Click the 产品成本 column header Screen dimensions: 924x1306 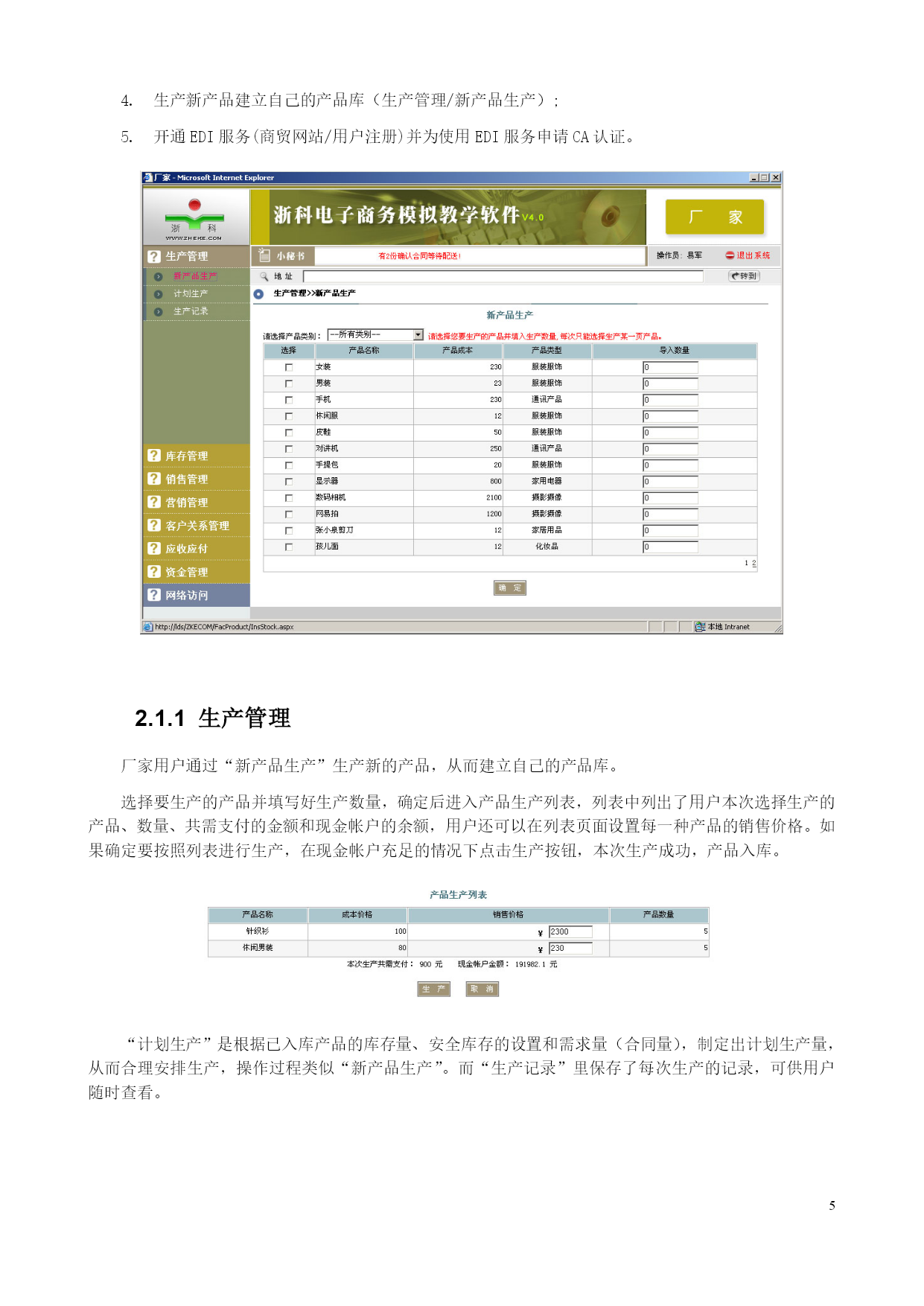458,351
